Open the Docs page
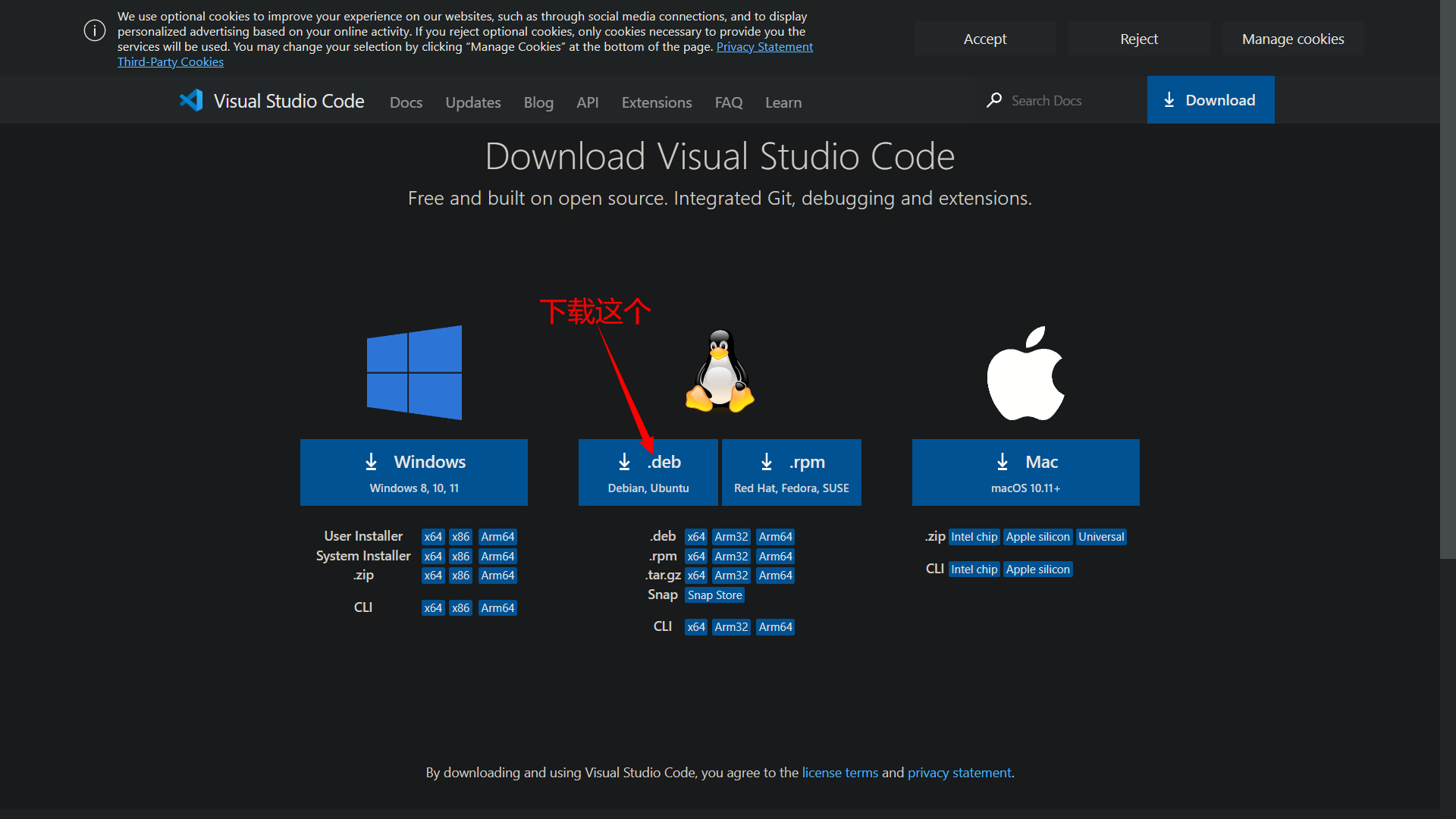Viewport: 1456px width, 819px height. click(x=406, y=102)
